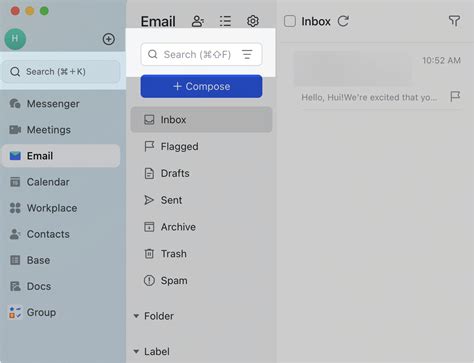This screenshot has width=474, height=363.
Task: Click the email search field
Action: click(201, 54)
